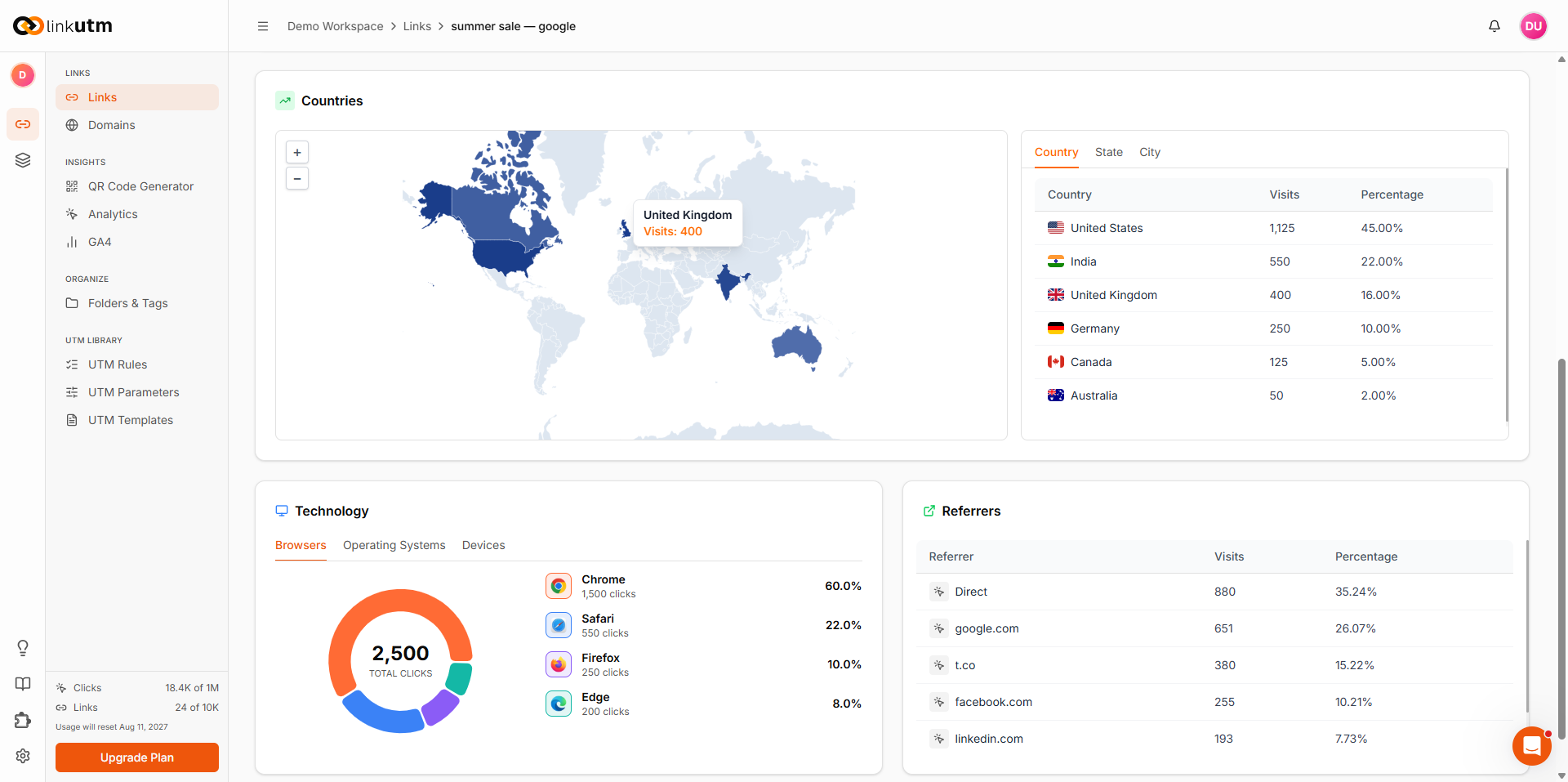Screen dimensions: 1568x782
Task: Open Folders & Tags
Action: pyautogui.click(x=137, y=303)
